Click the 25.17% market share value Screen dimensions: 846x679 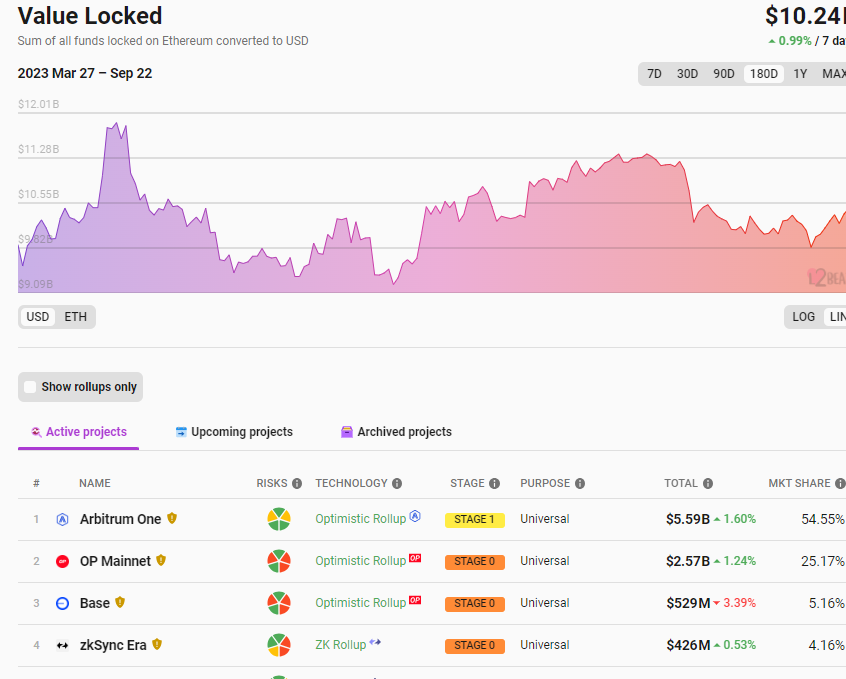pyautogui.click(x=823, y=561)
